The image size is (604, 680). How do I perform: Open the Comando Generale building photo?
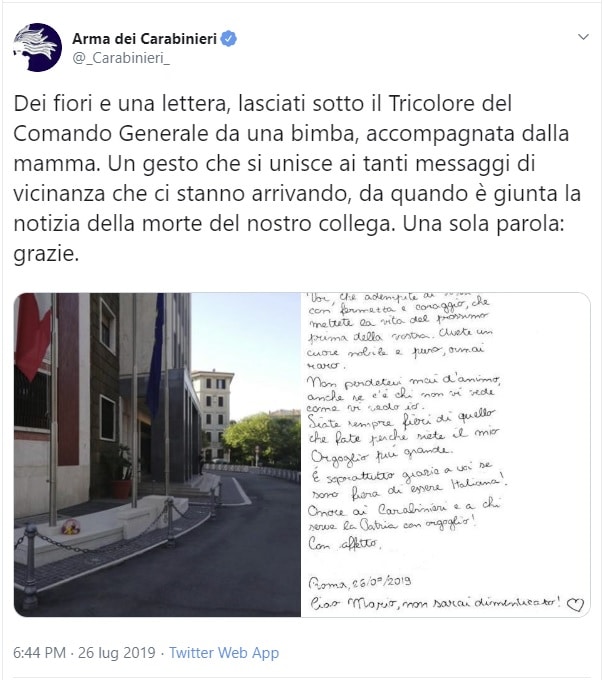(x=157, y=454)
